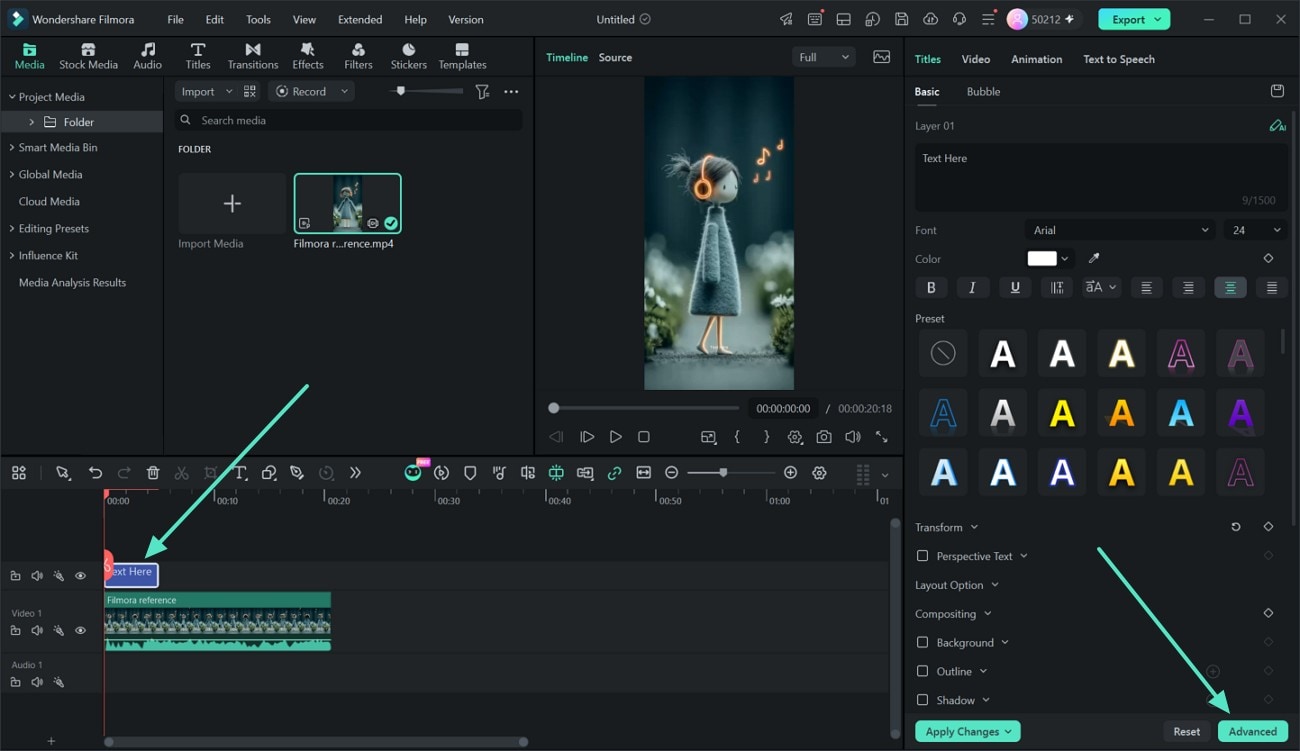
Task: Click the filter icon in media panel
Action: click(482, 91)
